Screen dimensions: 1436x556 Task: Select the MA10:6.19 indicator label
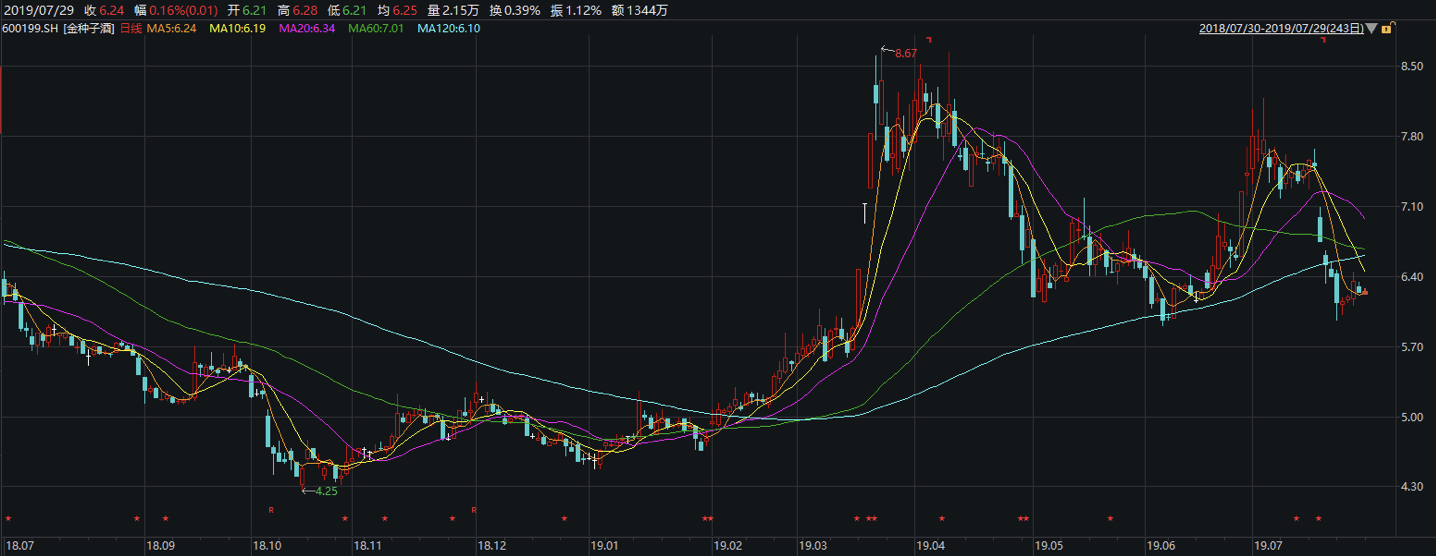(237, 29)
